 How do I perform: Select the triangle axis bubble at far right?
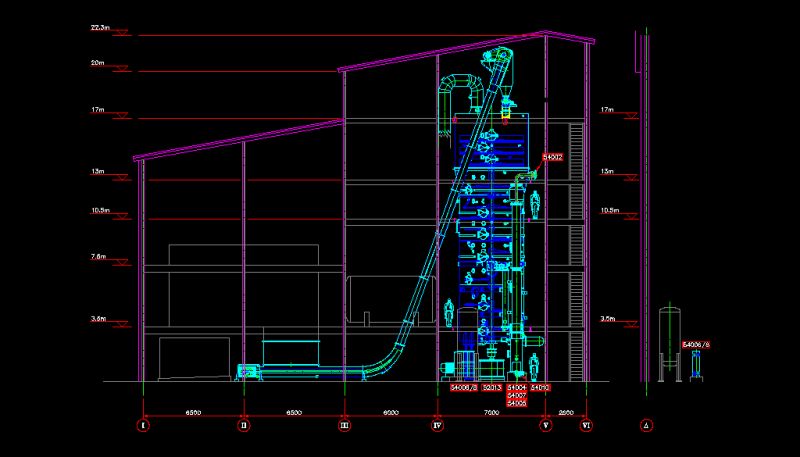tap(647, 426)
